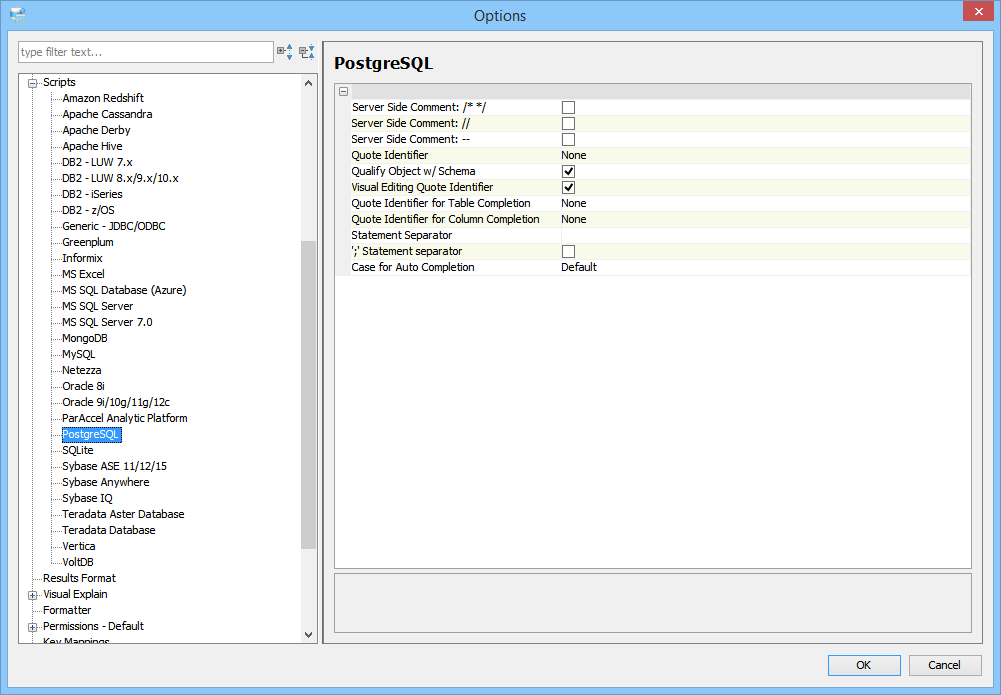Enable Server Side Comment // checkbox
This screenshot has height=695, width=1001.
pyautogui.click(x=568, y=123)
